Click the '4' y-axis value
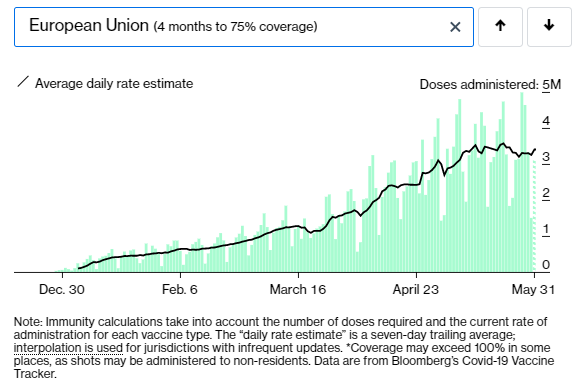572x391 pixels. 546,121
